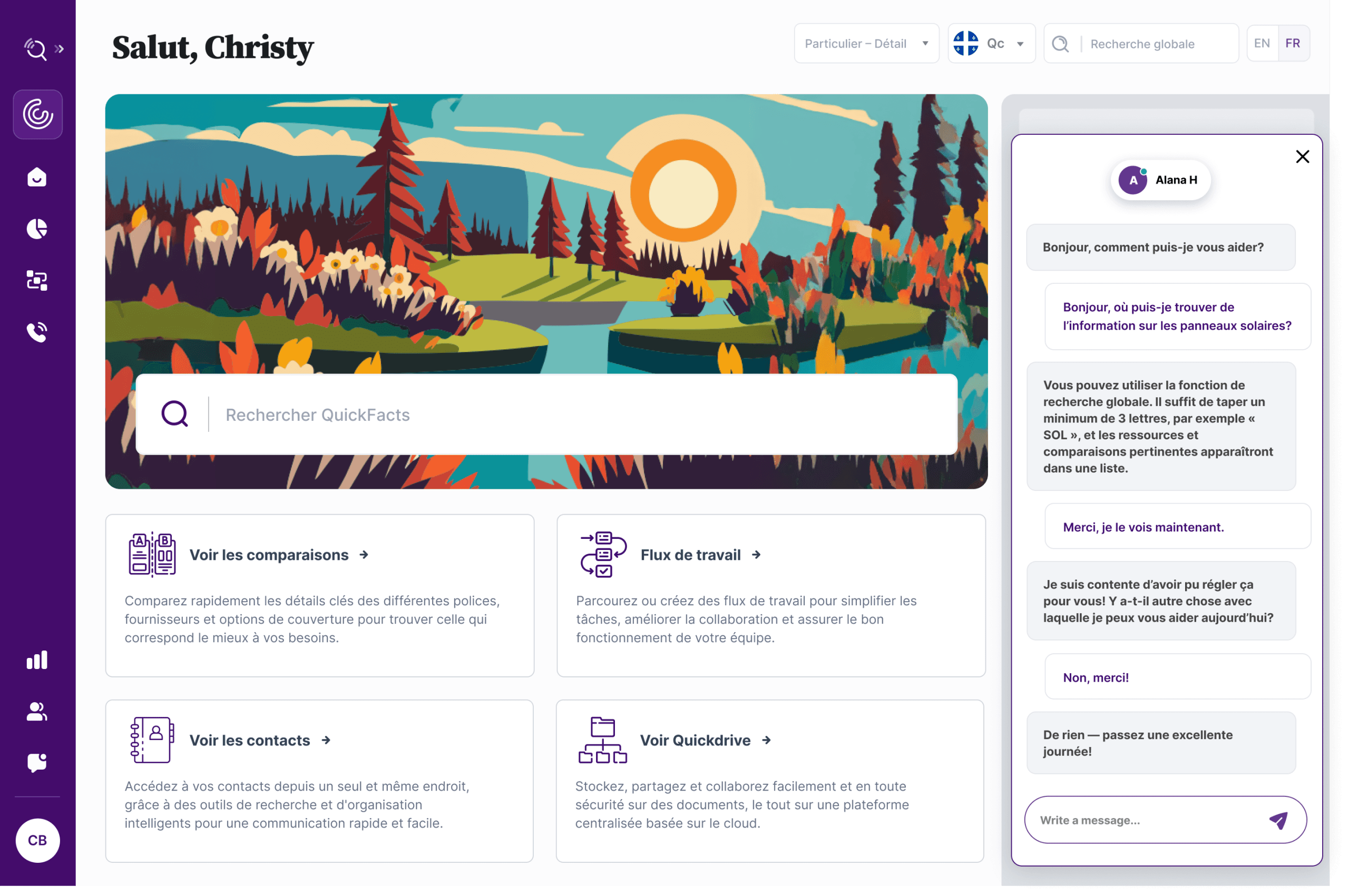
Task: Open the chat bubble sidebar icon
Action: click(x=37, y=762)
